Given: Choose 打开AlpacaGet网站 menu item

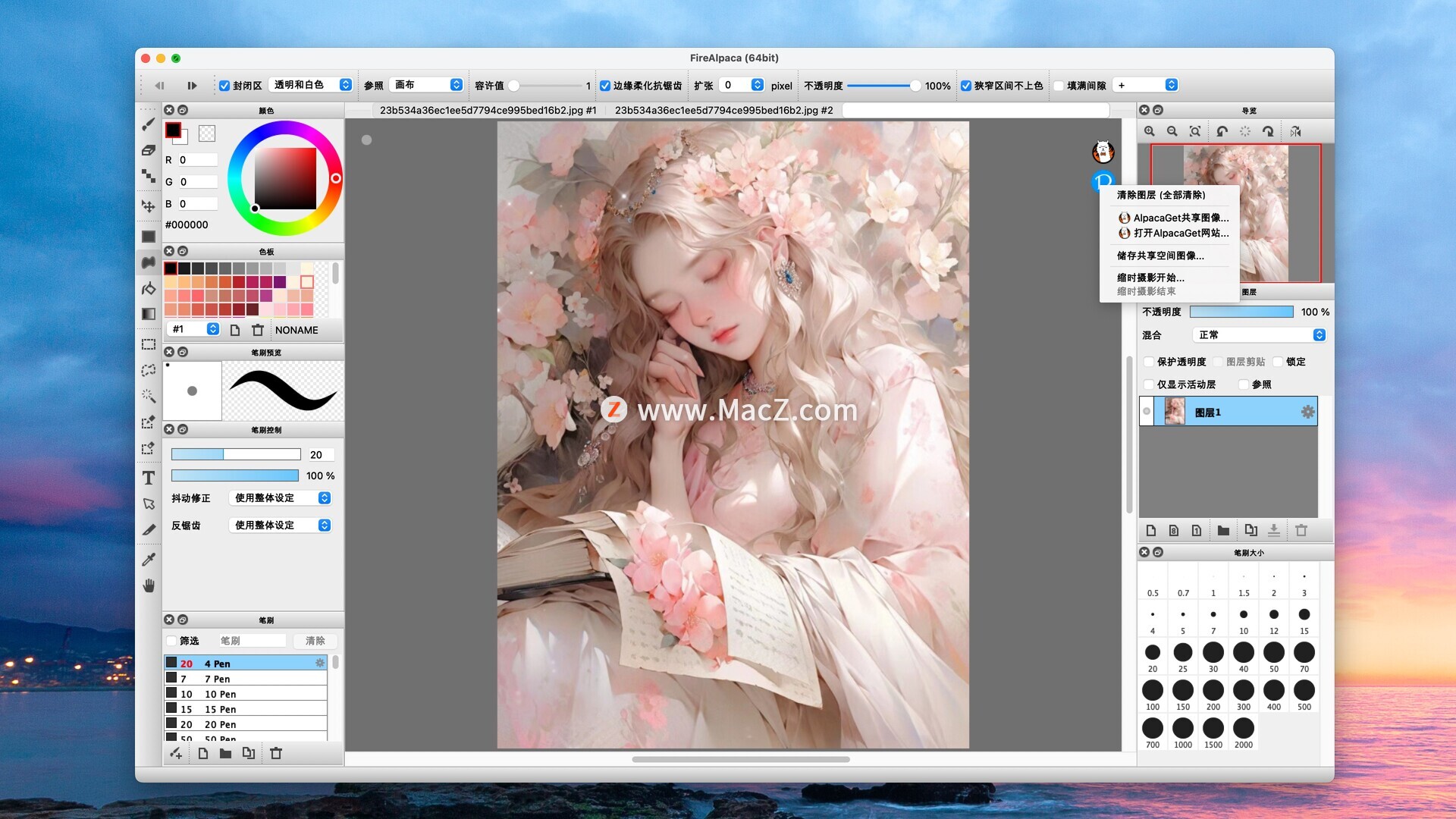Looking at the screenshot, I should click(1169, 233).
